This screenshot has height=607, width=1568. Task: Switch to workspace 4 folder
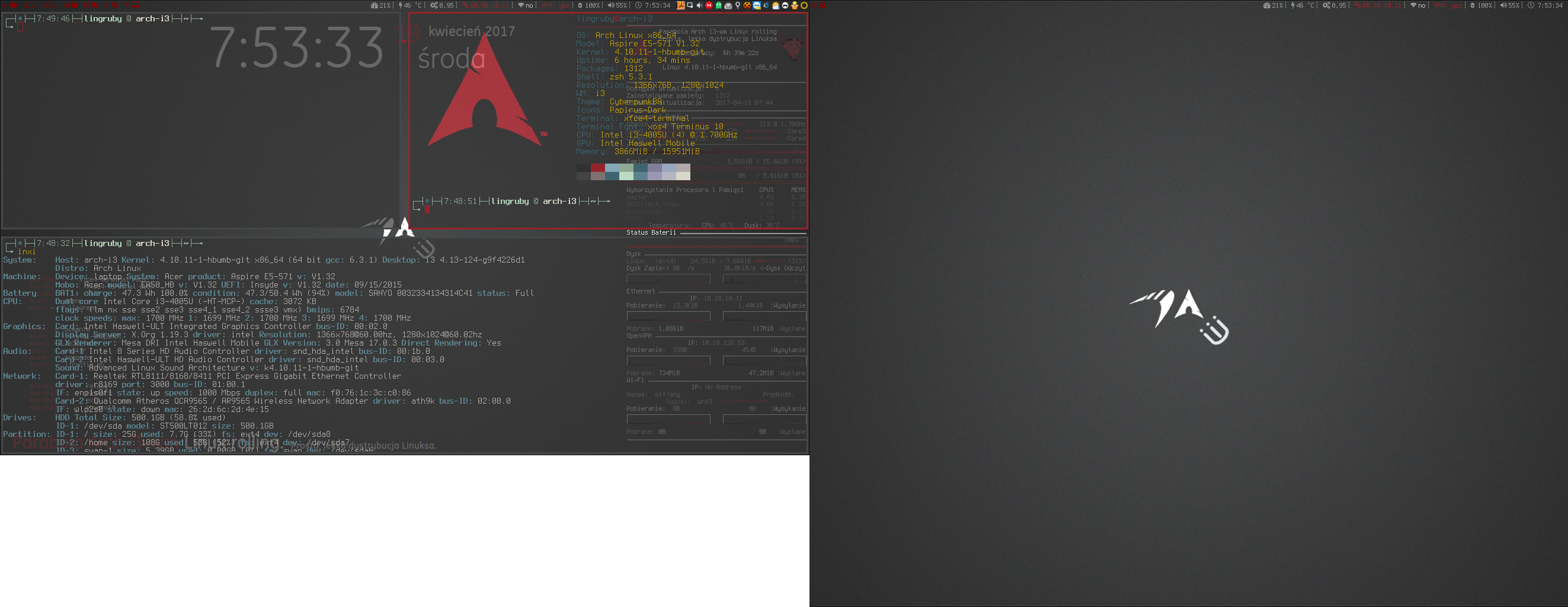[x=75, y=5]
